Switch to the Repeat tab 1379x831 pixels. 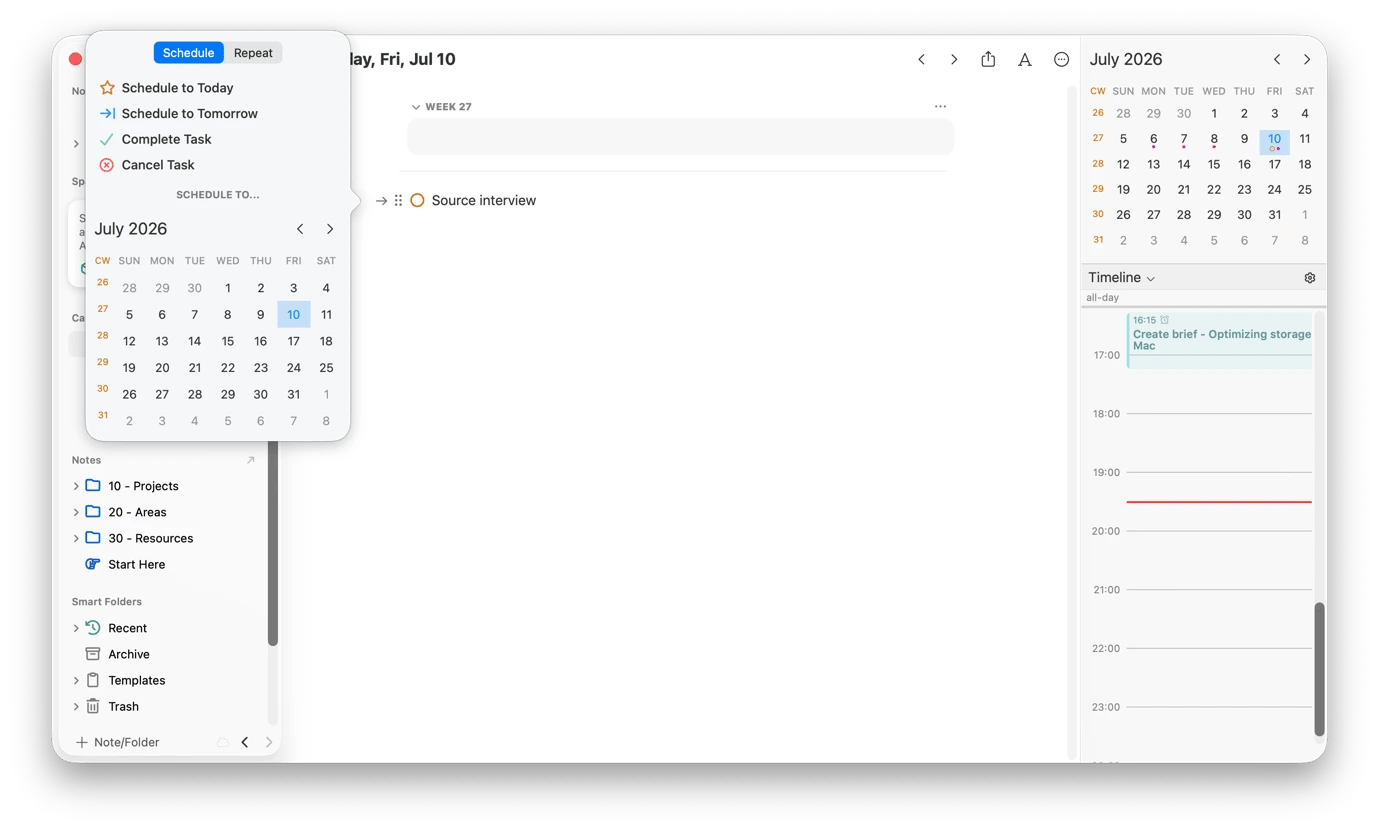coord(253,53)
